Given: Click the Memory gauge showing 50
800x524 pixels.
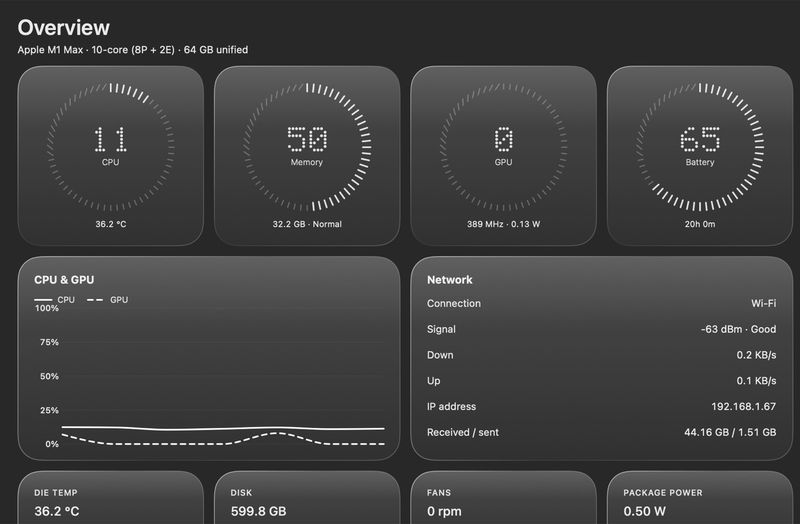Looking at the screenshot, I should pos(307,146).
